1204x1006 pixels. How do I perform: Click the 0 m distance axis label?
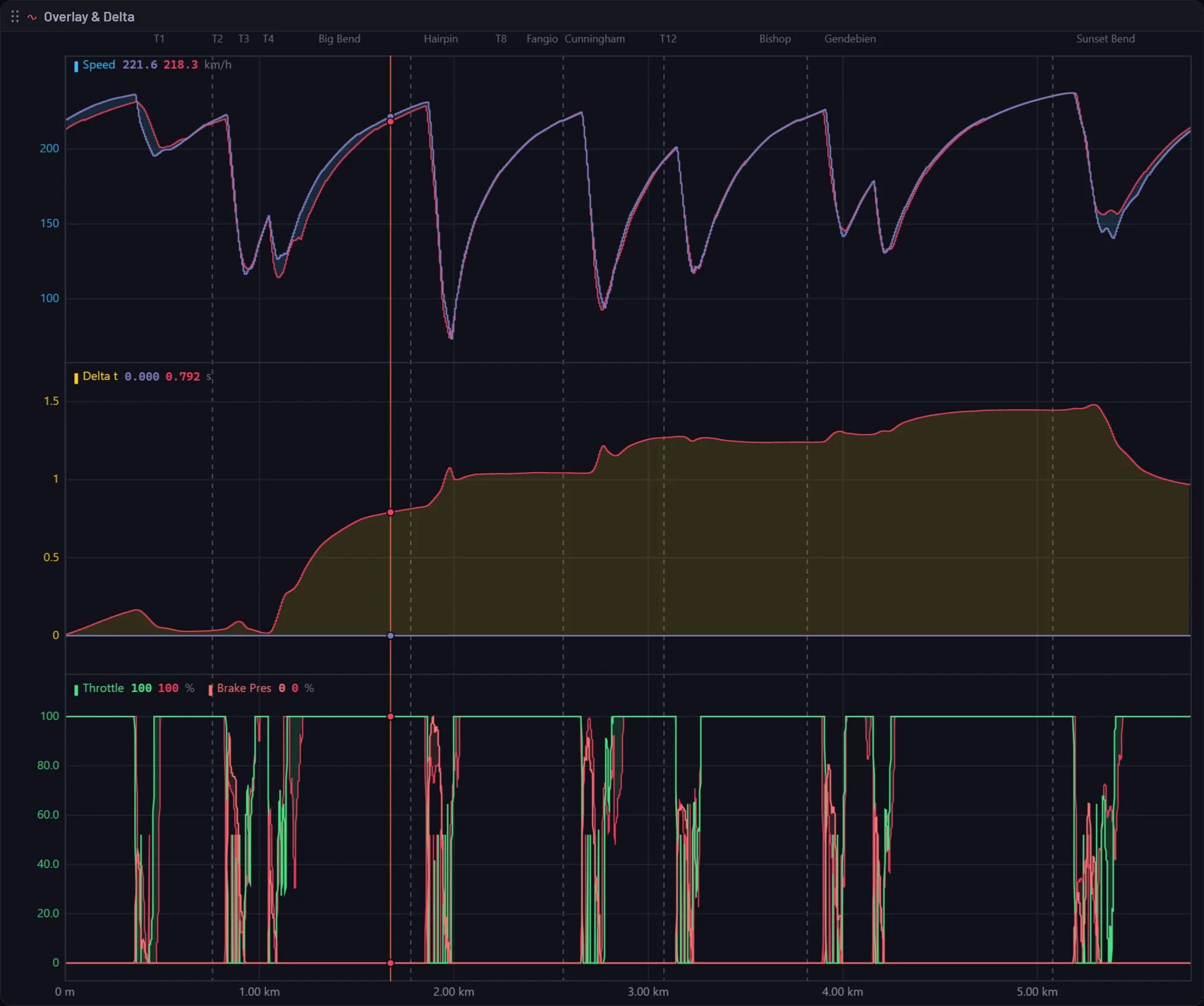(65, 992)
